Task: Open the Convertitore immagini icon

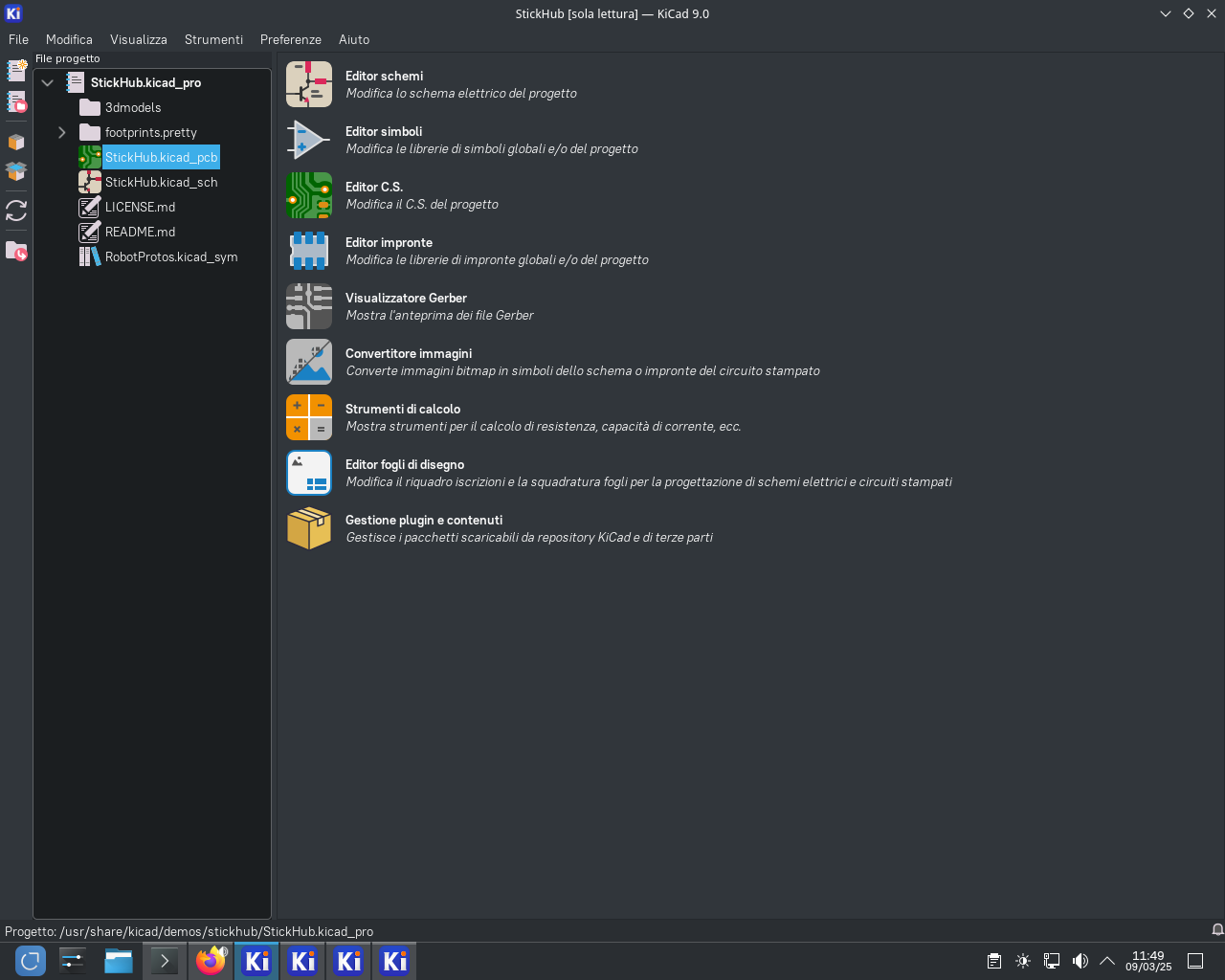Action: point(308,362)
